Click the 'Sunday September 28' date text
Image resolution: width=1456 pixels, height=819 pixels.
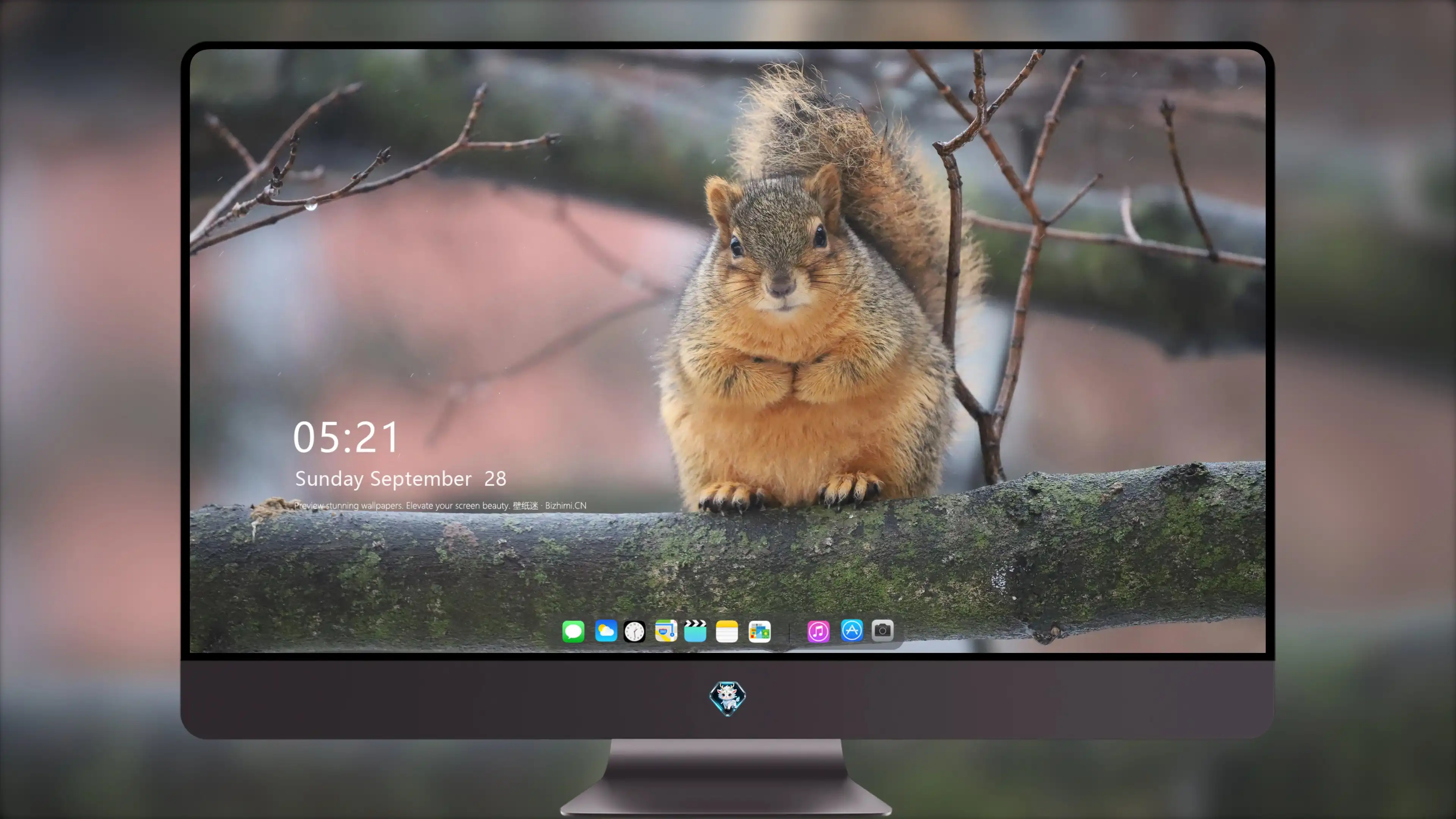(x=401, y=479)
